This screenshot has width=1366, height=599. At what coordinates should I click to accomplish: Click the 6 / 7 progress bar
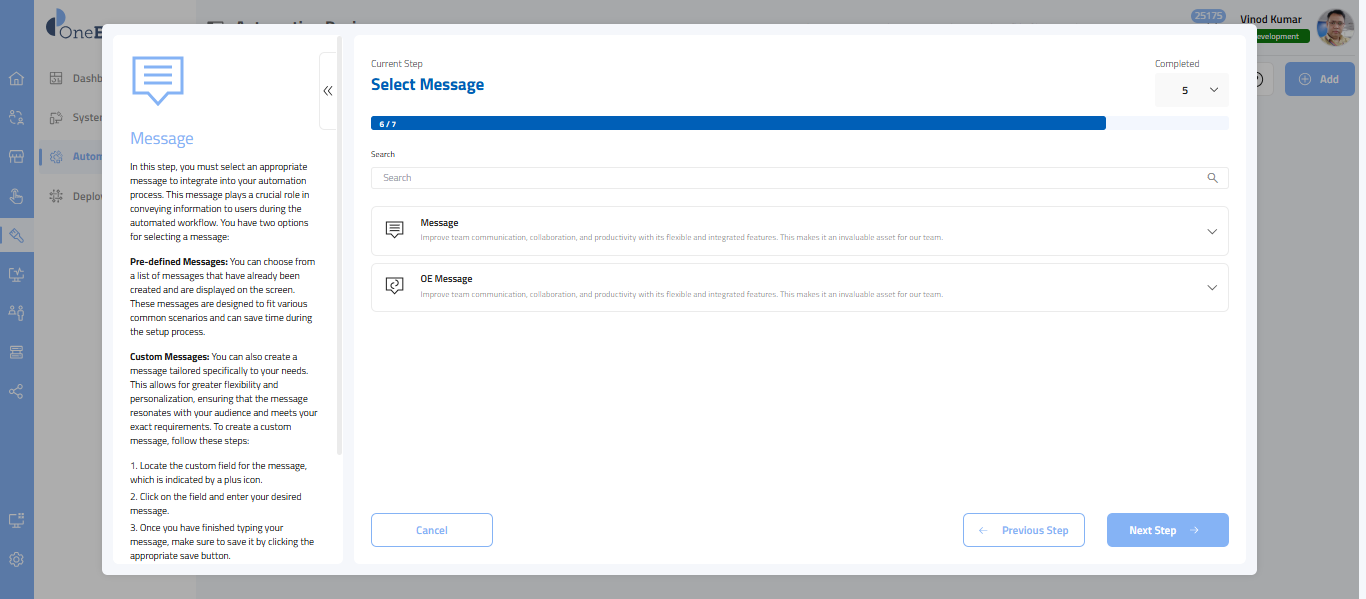pos(738,124)
